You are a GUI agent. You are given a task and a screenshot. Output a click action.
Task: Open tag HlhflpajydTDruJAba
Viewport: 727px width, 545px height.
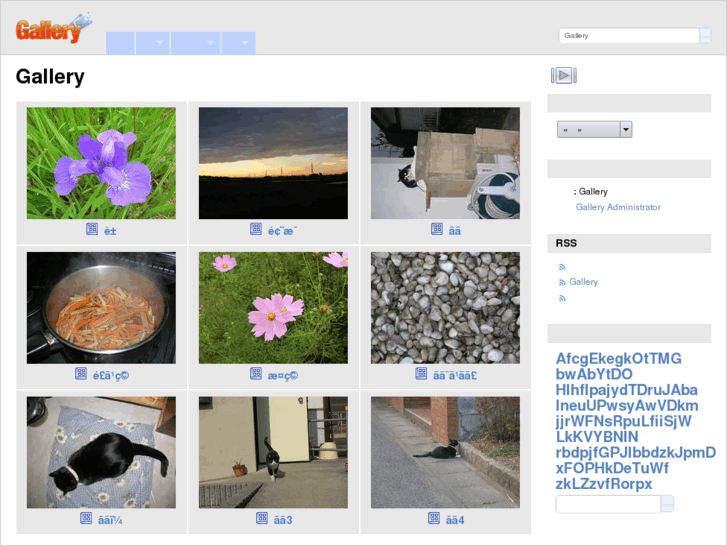click(x=626, y=390)
